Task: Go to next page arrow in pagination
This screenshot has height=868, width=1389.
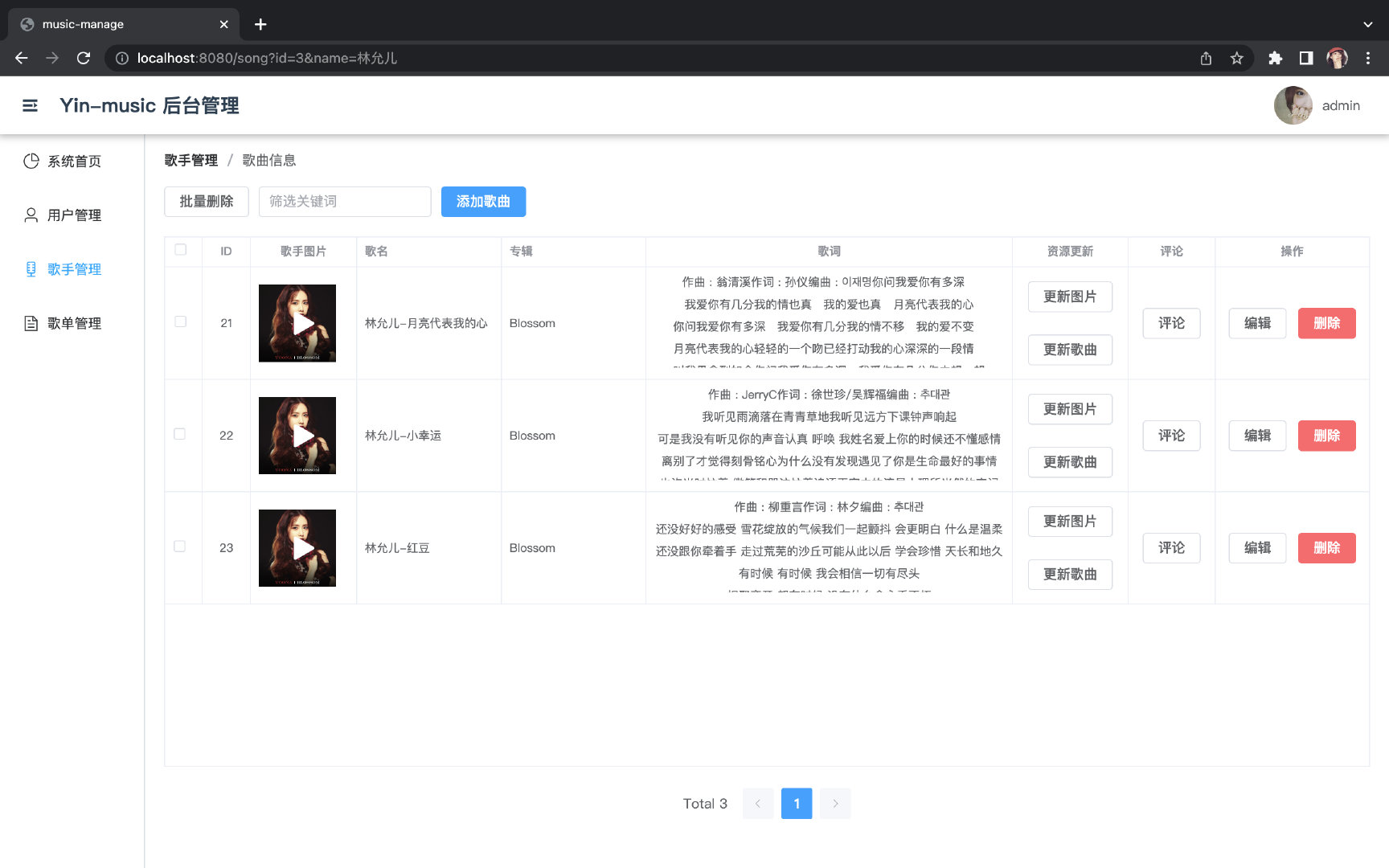Action: (835, 804)
